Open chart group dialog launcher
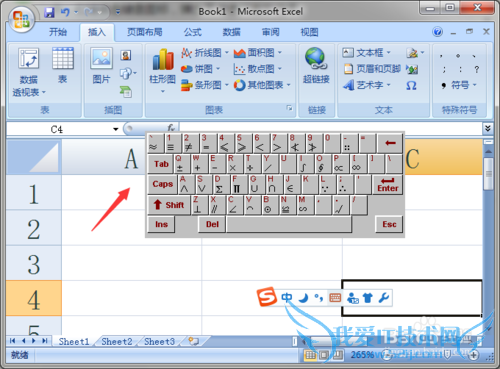This screenshot has width=500, height=369. point(289,108)
